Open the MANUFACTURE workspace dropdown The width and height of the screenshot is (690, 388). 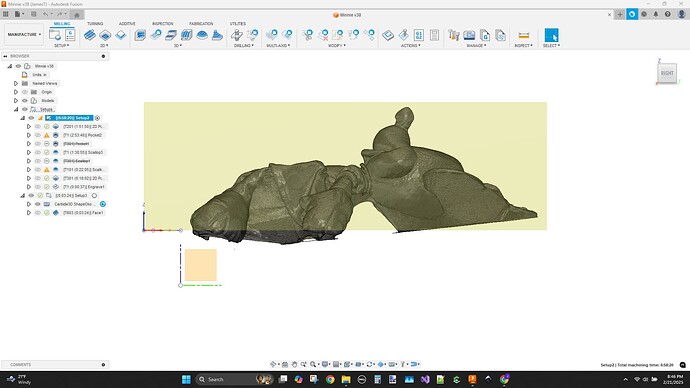point(24,34)
